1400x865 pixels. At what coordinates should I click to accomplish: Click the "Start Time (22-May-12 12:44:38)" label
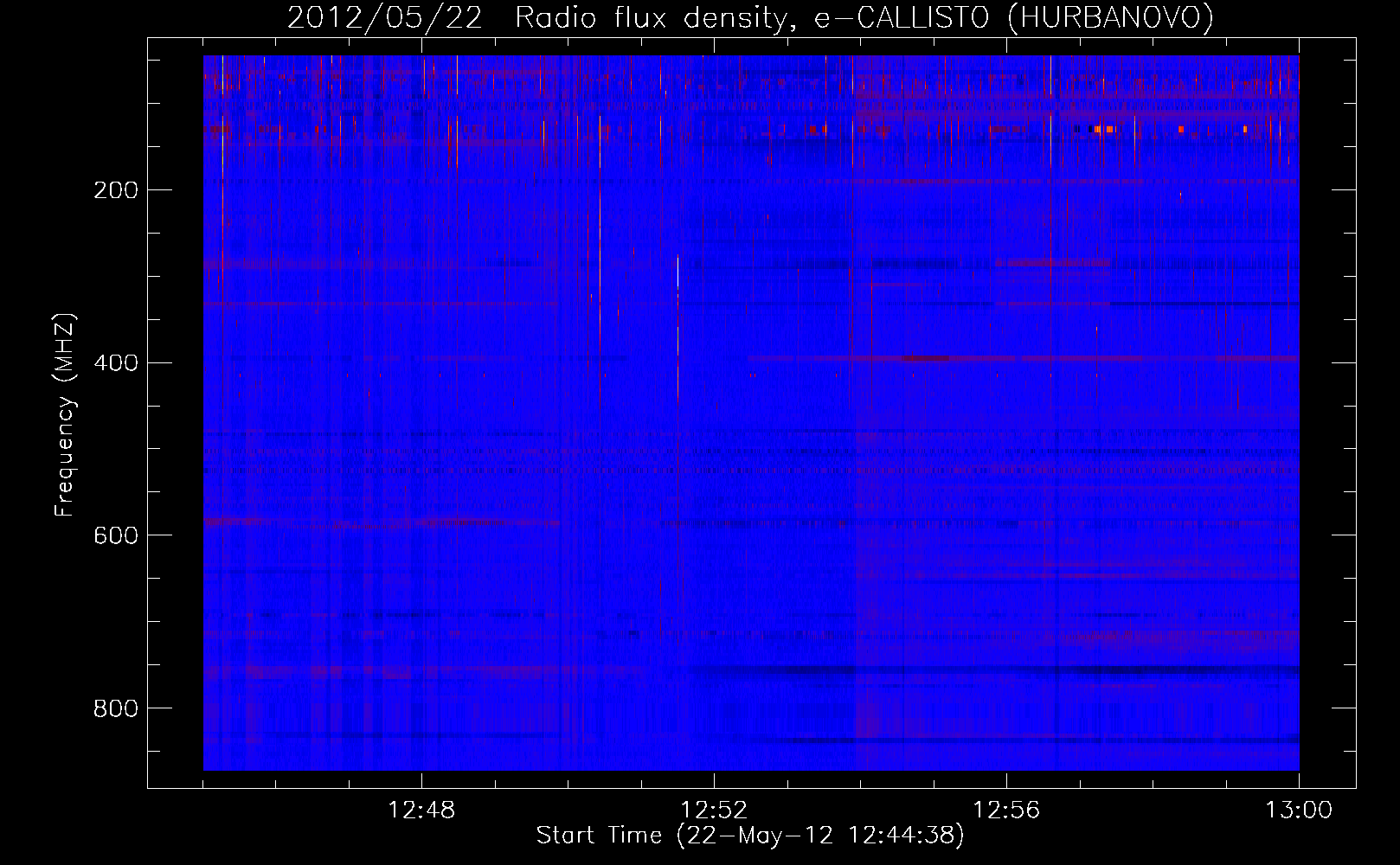pos(750,836)
